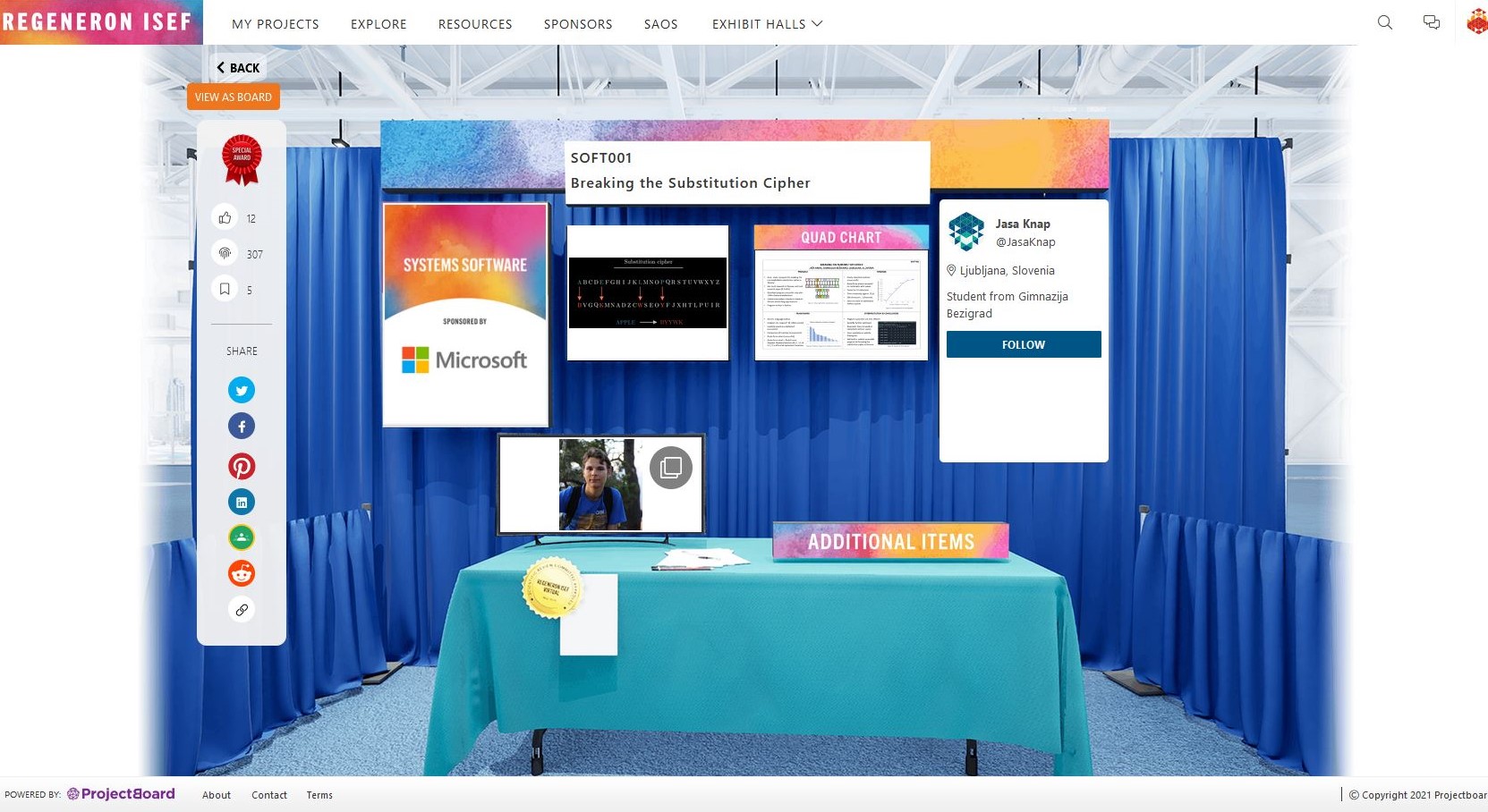Open the Substitution cipher image
This screenshot has width=1488, height=812.
(648, 293)
